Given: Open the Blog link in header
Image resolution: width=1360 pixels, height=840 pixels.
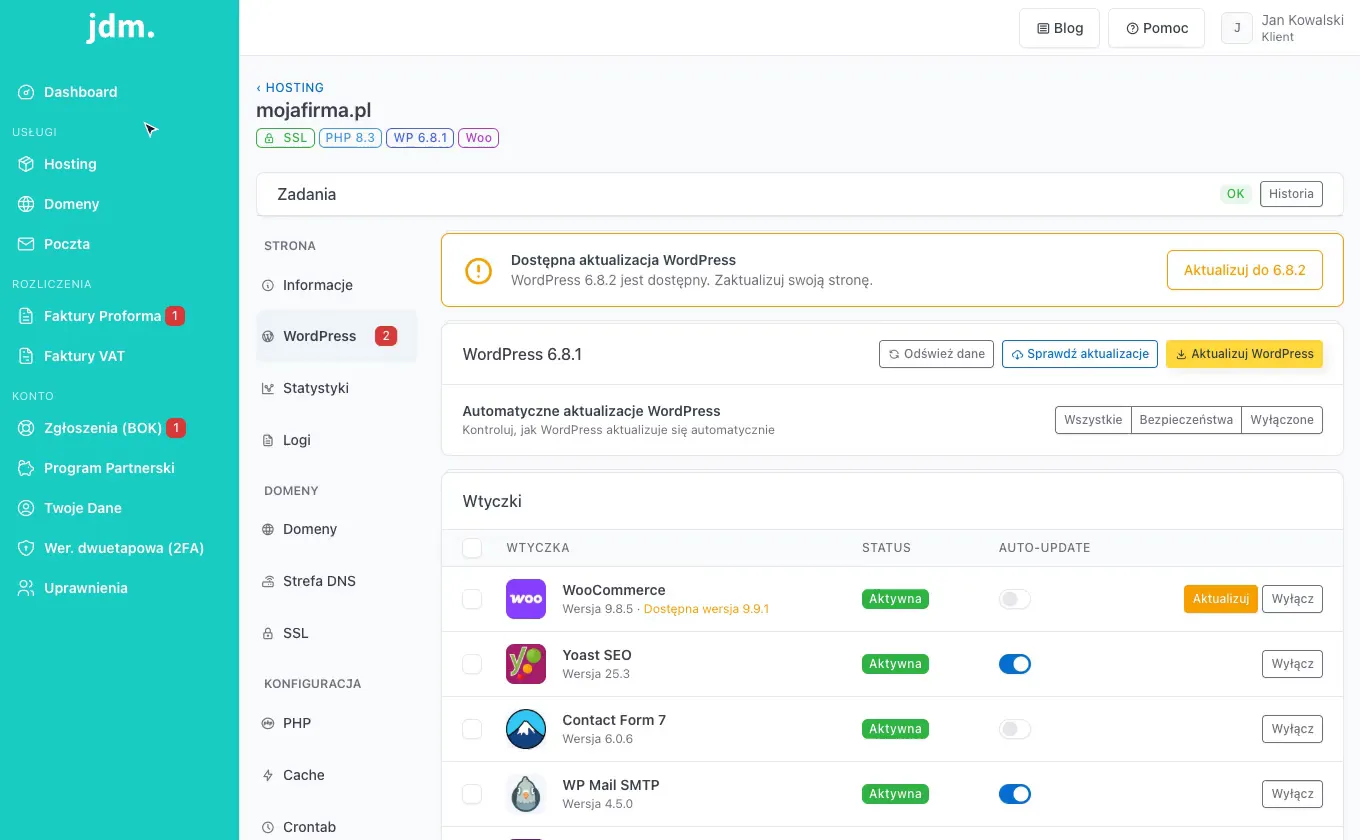Looking at the screenshot, I should click(x=1060, y=28).
